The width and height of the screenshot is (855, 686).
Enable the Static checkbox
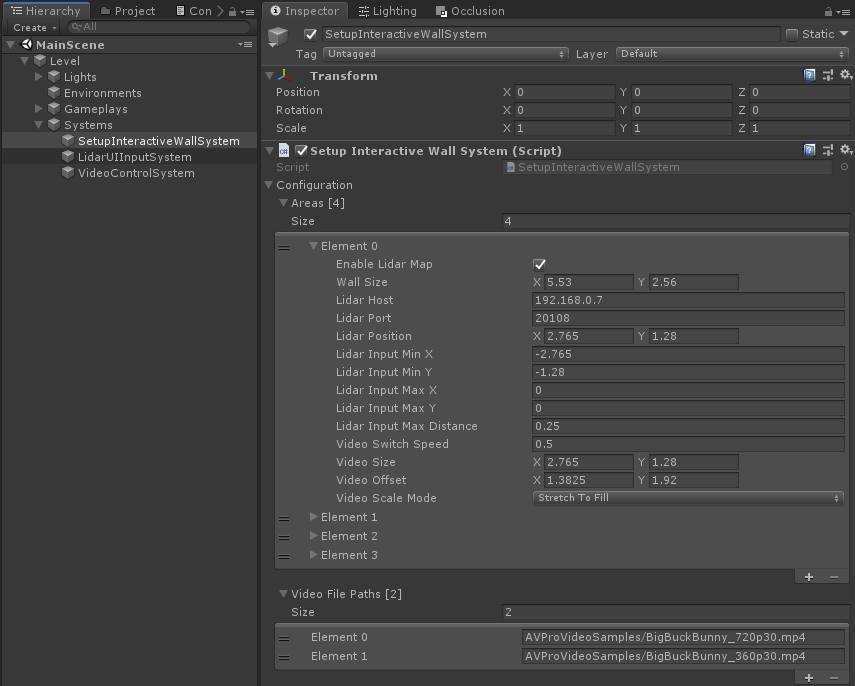[792, 34]
